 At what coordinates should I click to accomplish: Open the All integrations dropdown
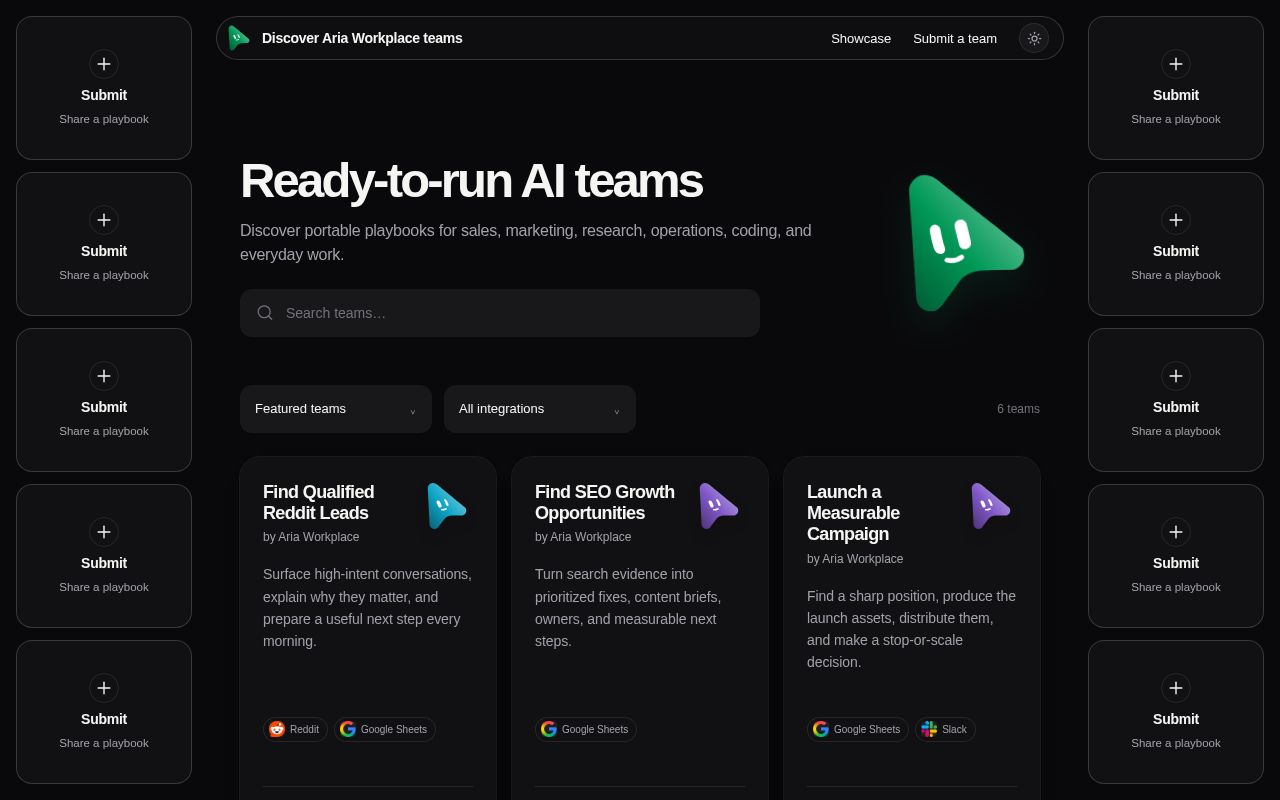pyautogui.click(x=540, y=409)
